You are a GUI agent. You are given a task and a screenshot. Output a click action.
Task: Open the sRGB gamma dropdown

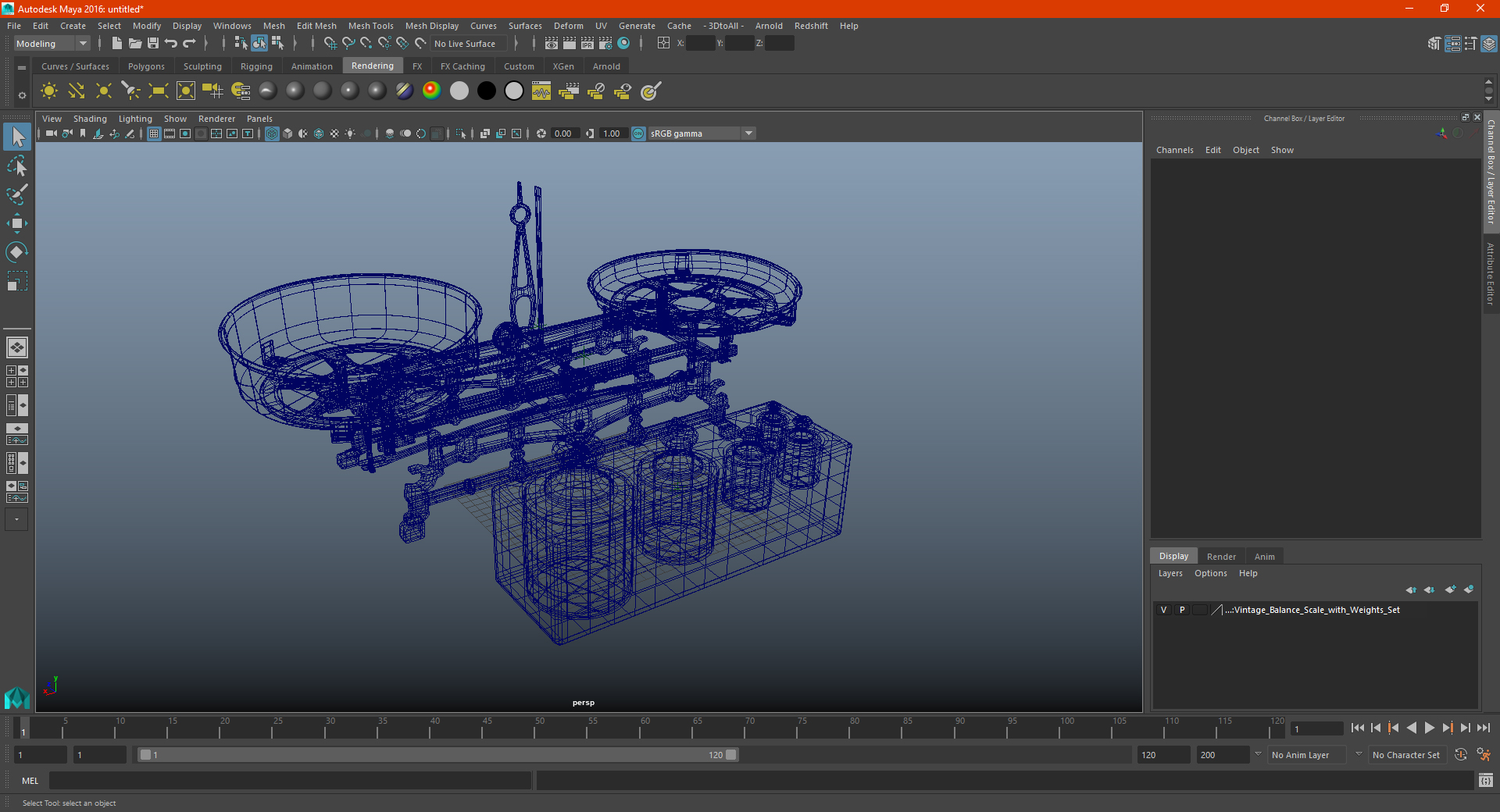[702, 134]
